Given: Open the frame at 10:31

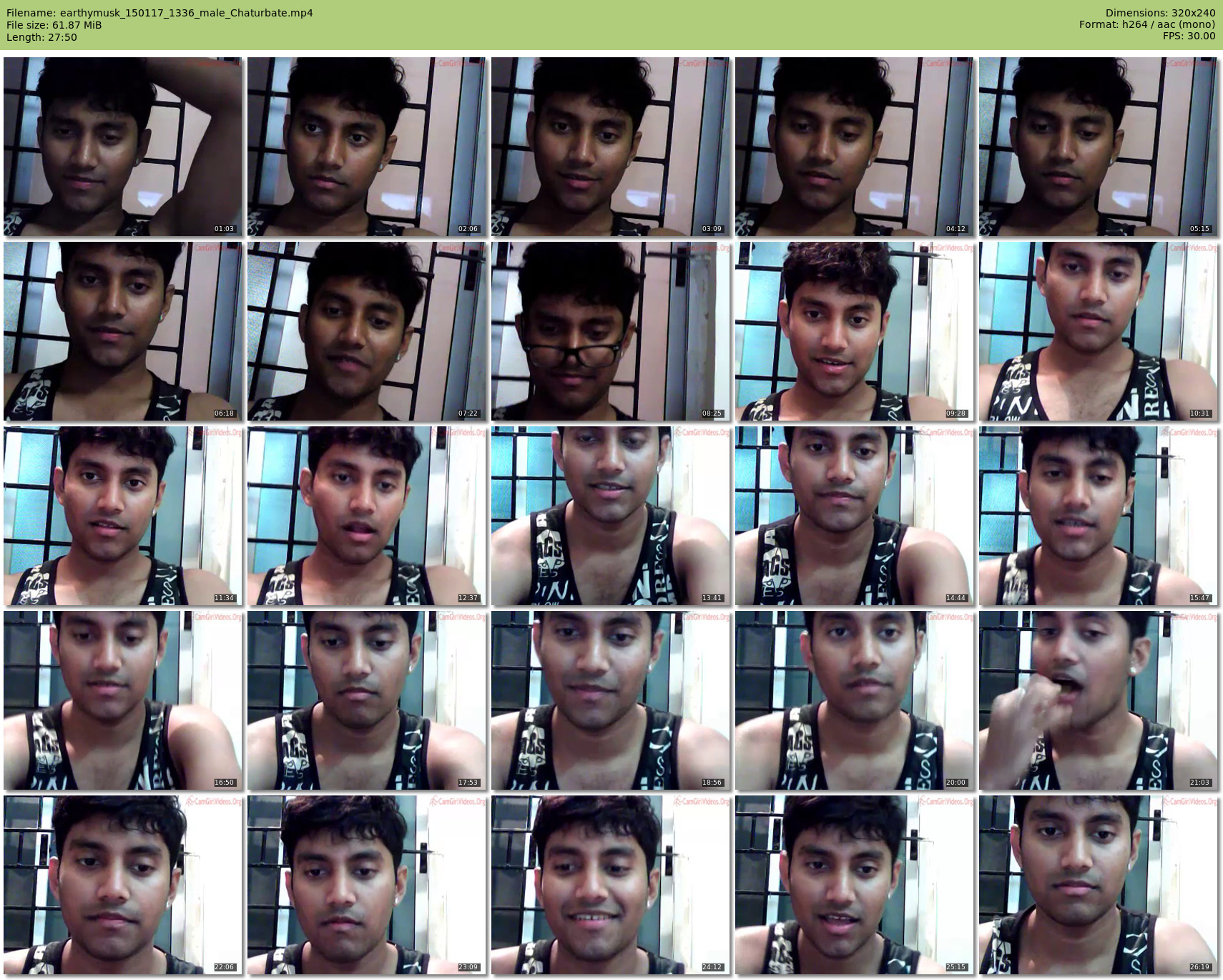Looking at the screenshot, I should [x=1099, y=331].
